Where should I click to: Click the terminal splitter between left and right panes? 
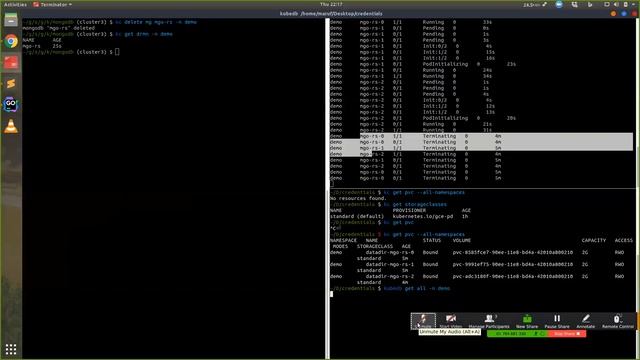point(327,189)
